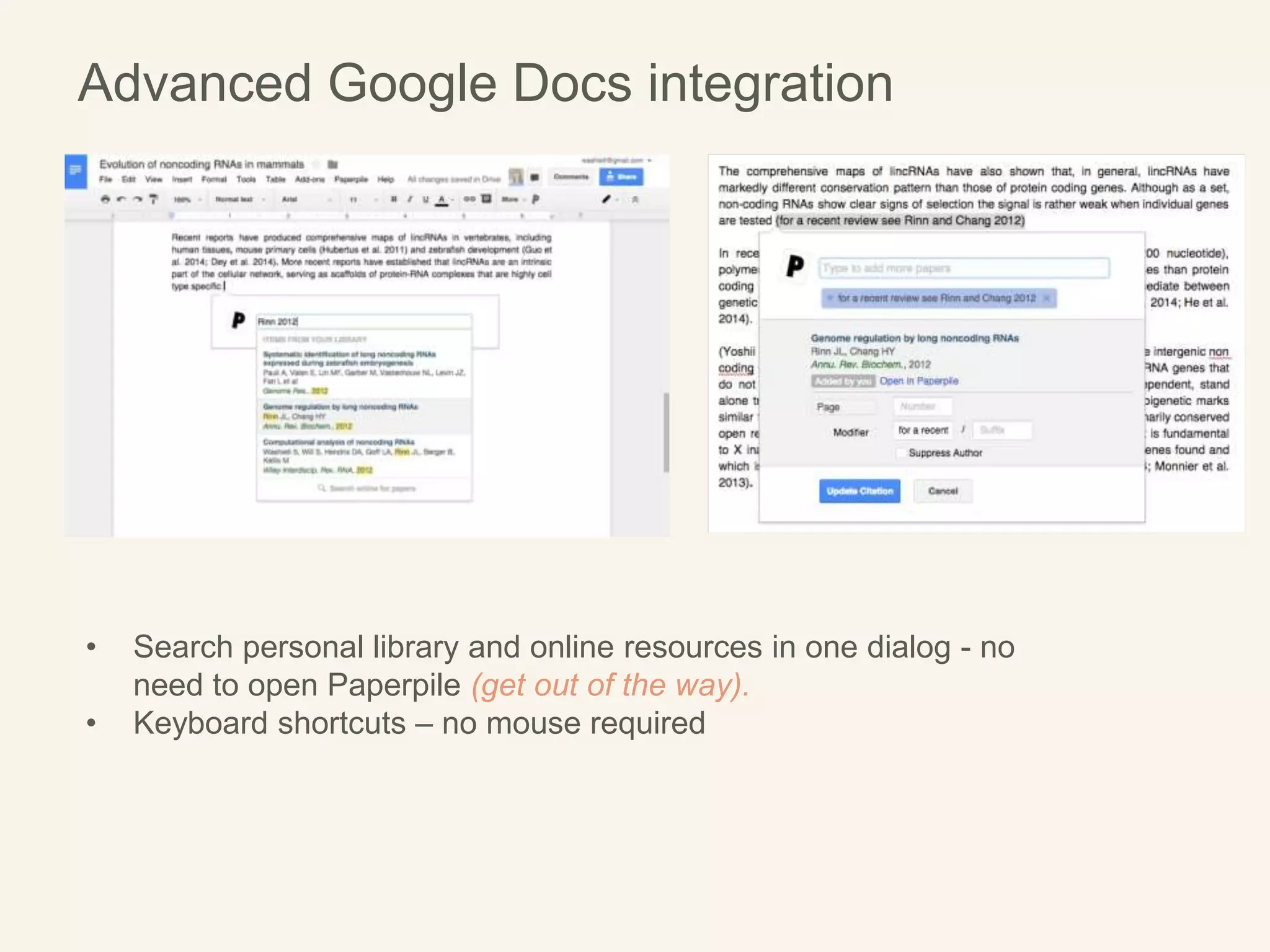Click the left indent marker on the ruler
The image size is (1270, 952).
(x=172, y=216)
